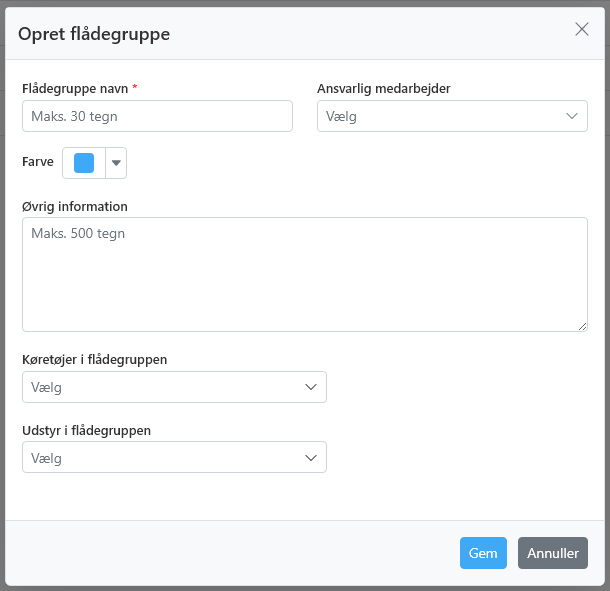Screen dimensions: 610x591
Task: Close the Opret flådegruppe dialog
Action: click(x=582, y=29)
